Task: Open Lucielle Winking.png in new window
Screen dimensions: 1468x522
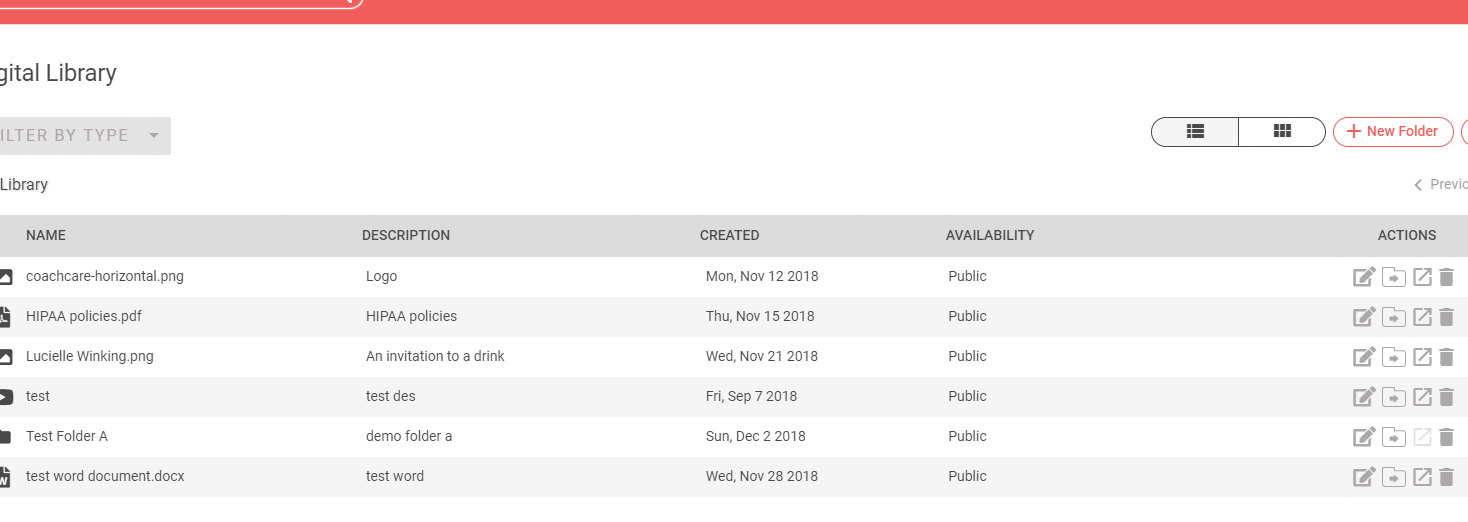Action: coord(1422,357)
